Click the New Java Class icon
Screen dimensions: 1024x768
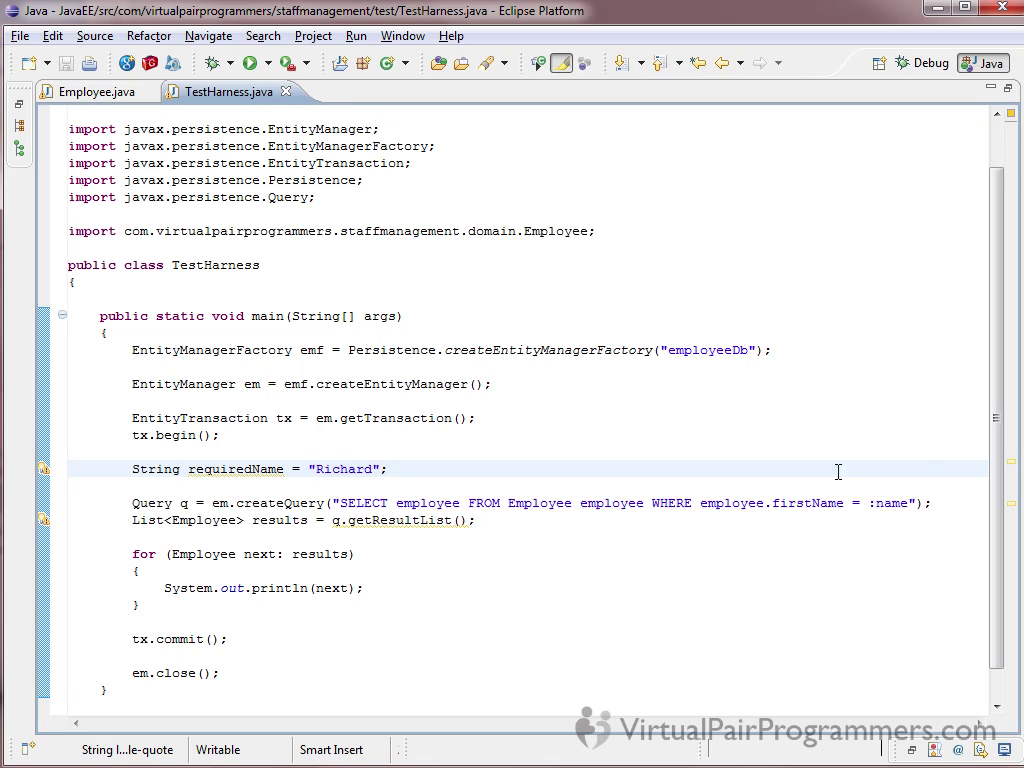387,63
